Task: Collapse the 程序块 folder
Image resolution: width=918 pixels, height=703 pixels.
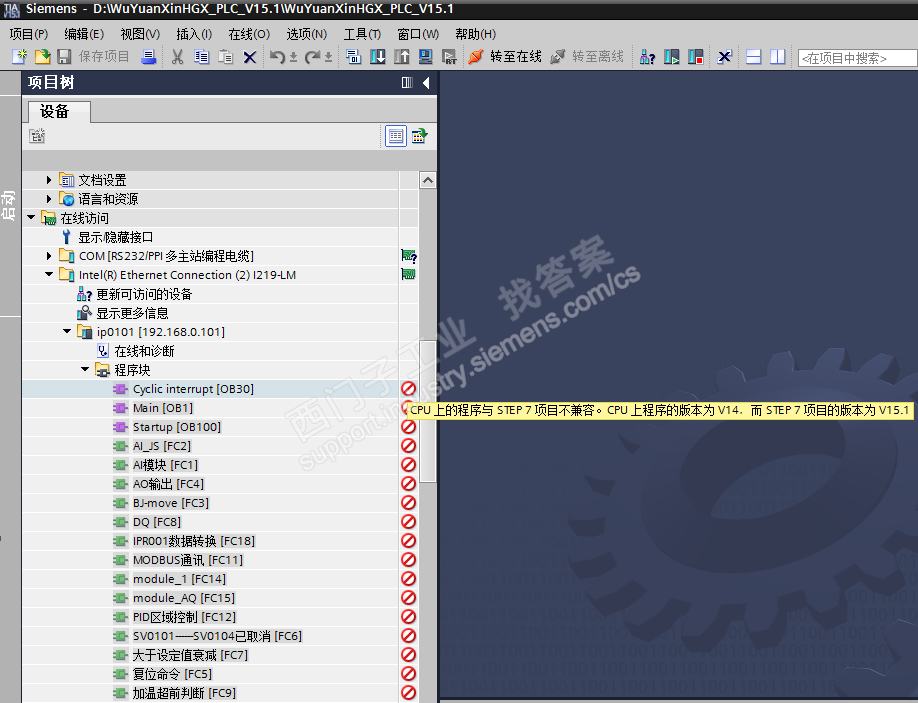Action: pos(85,370)
